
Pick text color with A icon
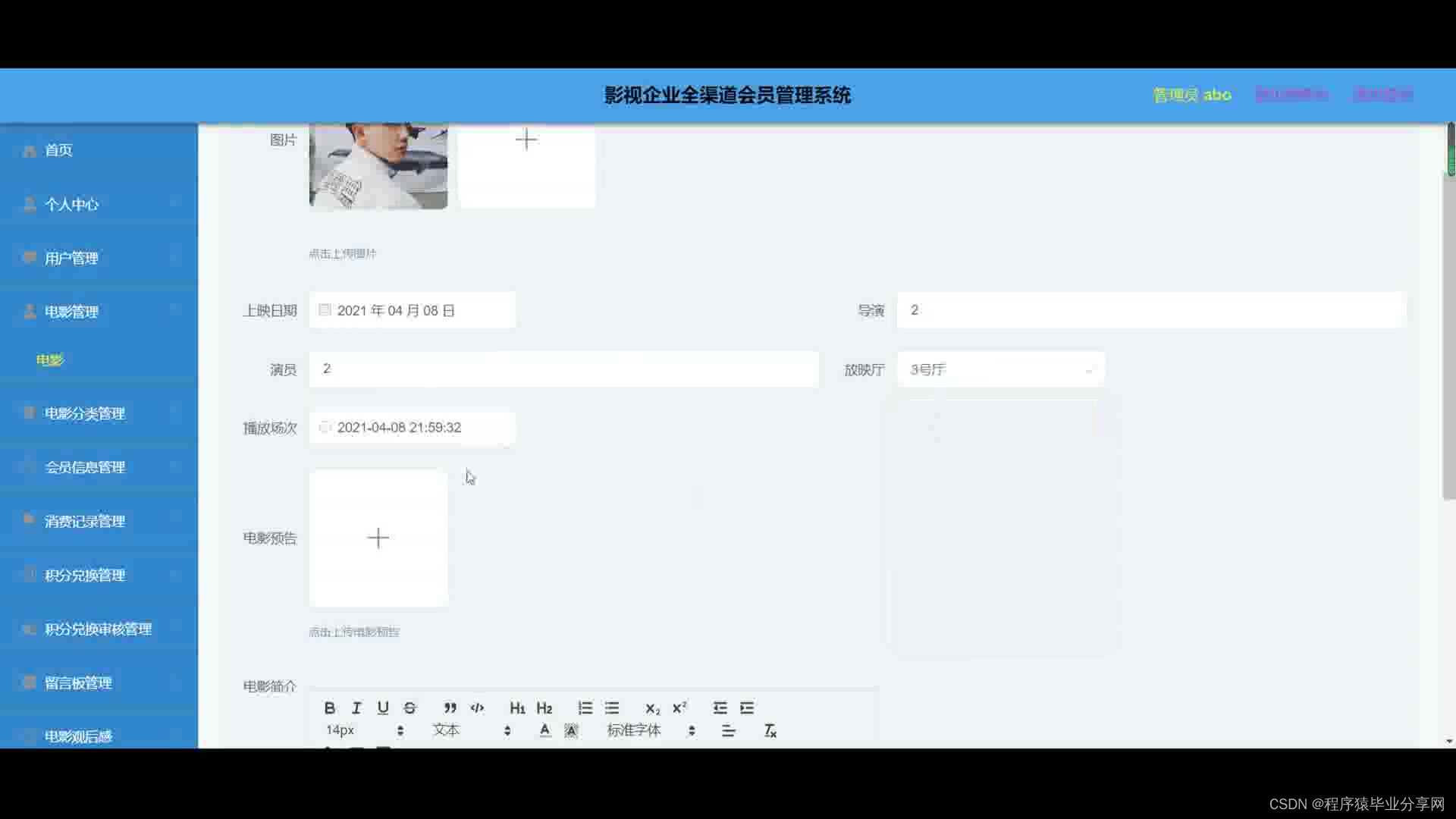click(544, 730)
